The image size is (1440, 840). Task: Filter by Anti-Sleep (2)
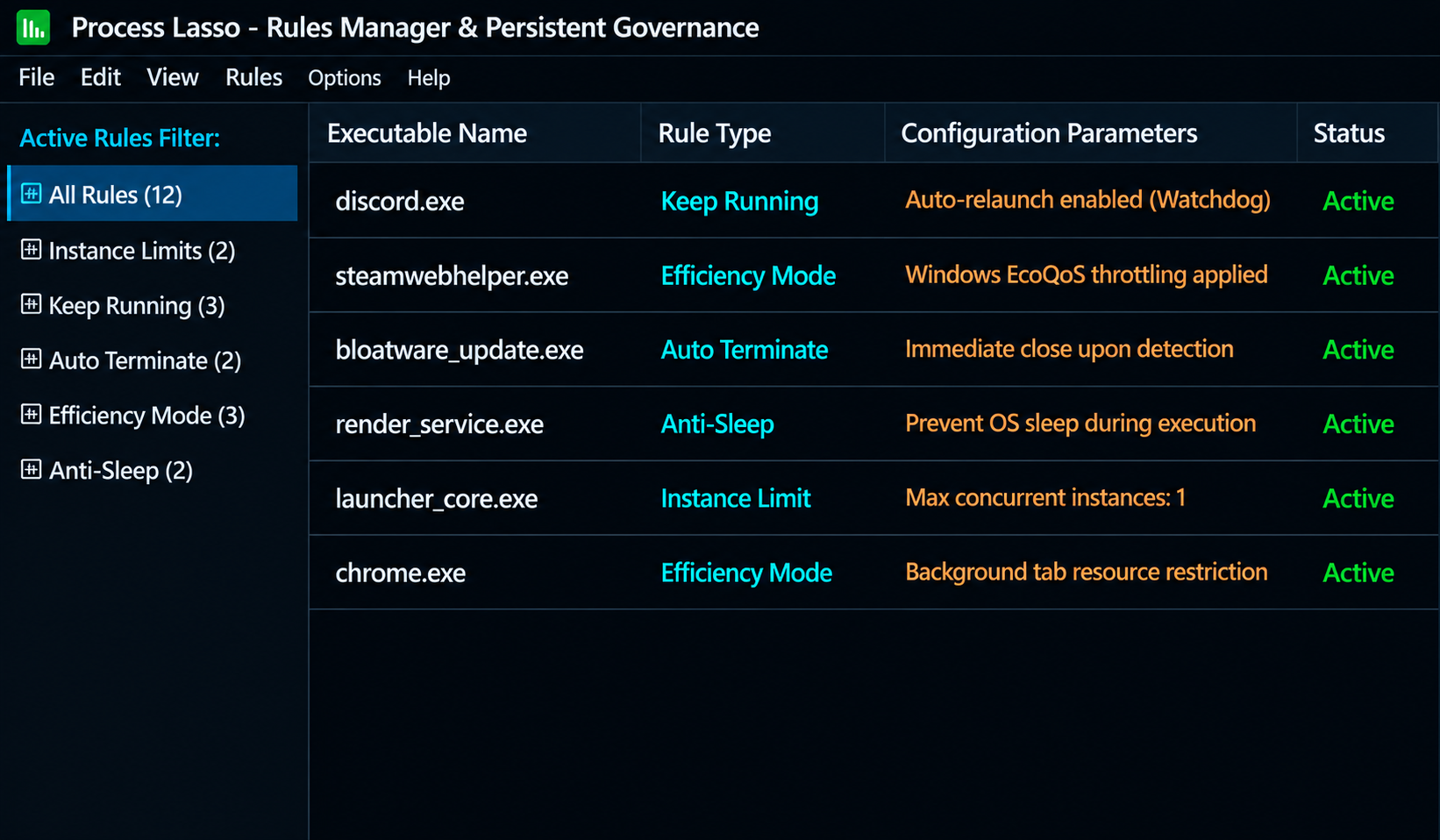(x=121, y=471)
